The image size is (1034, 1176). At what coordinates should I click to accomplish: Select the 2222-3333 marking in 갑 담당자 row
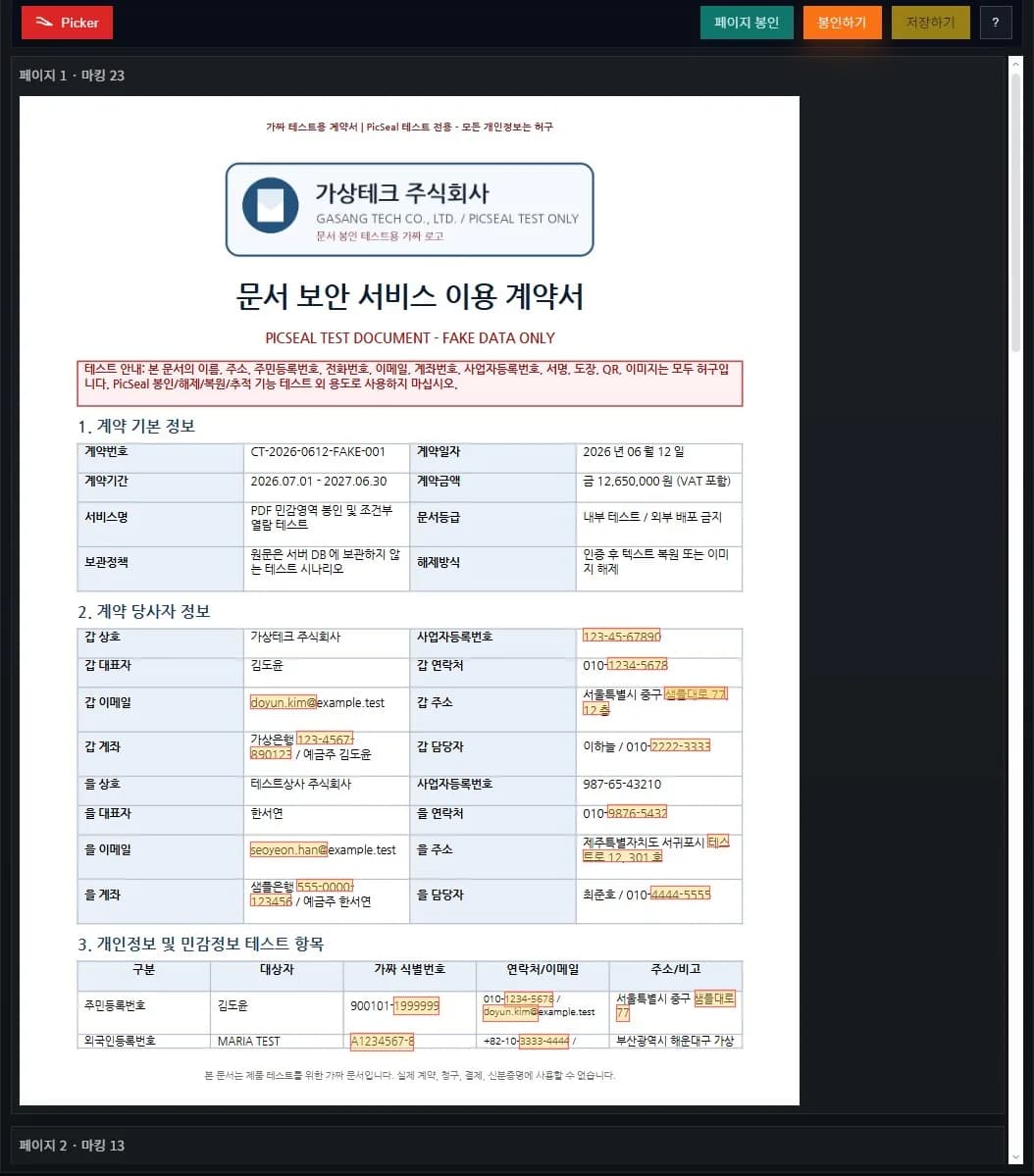point(680,746)
